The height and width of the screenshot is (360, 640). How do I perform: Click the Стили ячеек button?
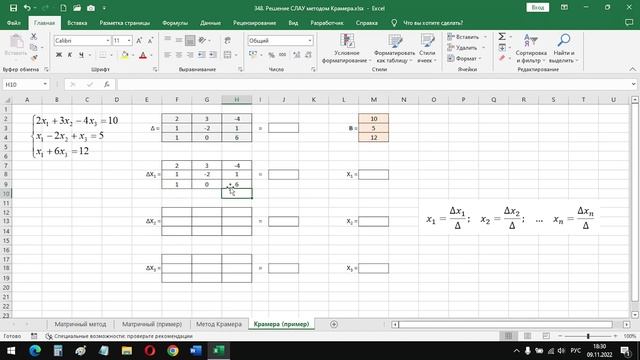click(427, 48)
